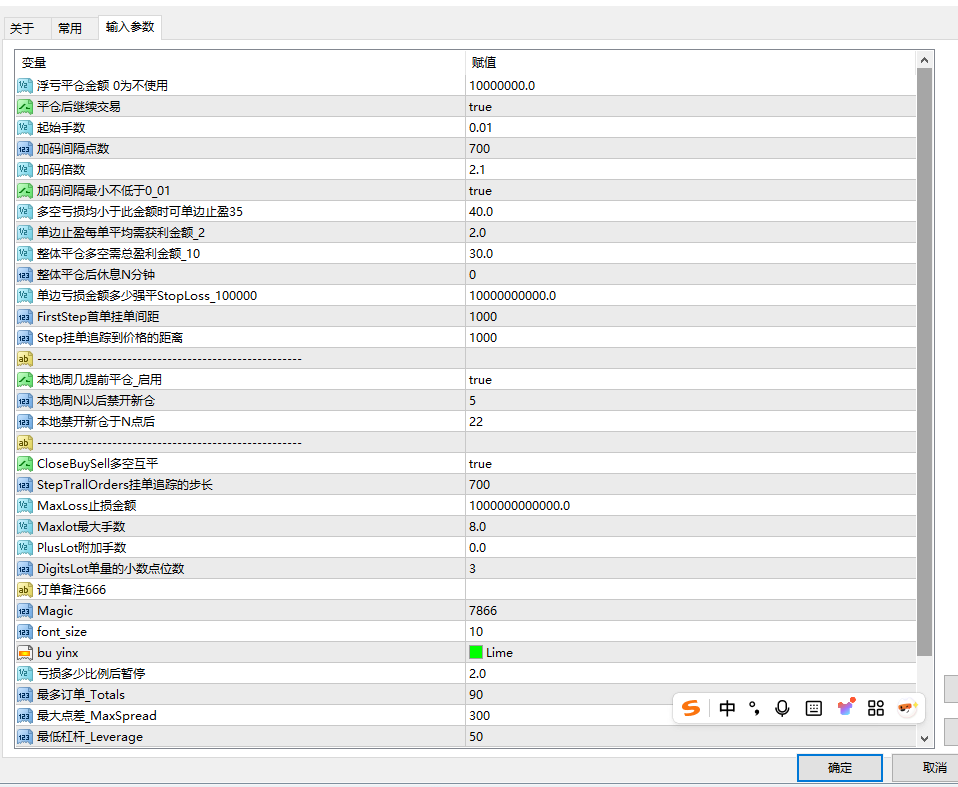Click the microphone voice input icon

tap(782, 708)
